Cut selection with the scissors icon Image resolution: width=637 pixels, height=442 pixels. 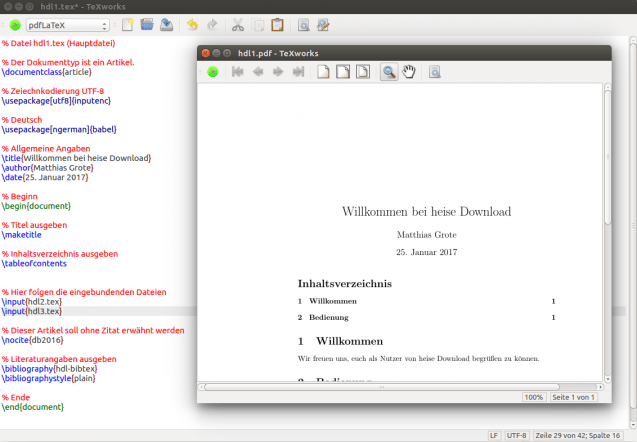238,25
